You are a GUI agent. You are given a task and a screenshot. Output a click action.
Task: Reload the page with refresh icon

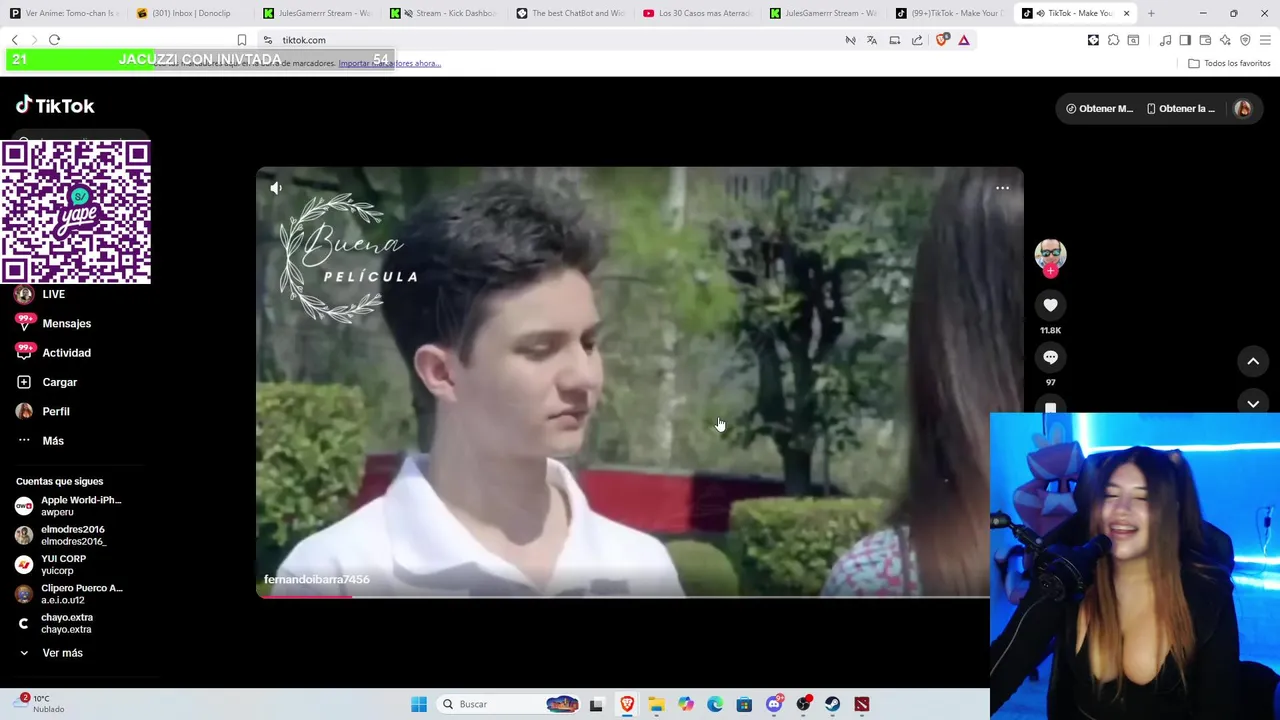(54, 40)
